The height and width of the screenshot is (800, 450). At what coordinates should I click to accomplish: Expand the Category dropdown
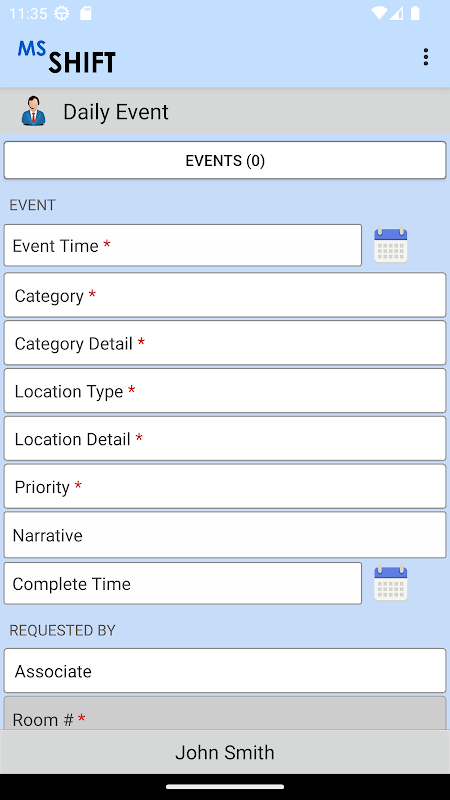click(225, 295)
